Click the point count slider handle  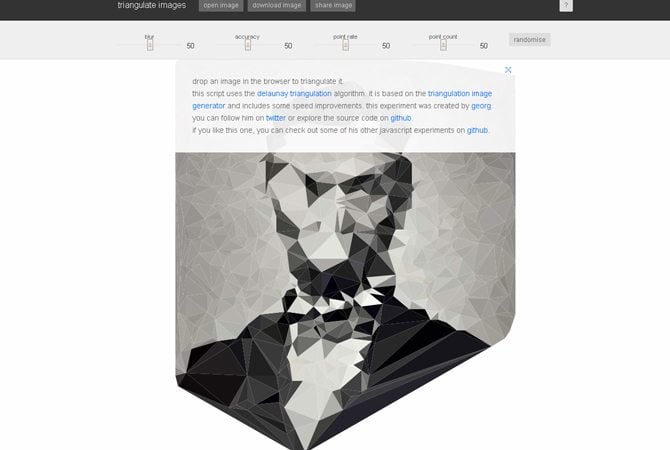[x=444, y=45]
